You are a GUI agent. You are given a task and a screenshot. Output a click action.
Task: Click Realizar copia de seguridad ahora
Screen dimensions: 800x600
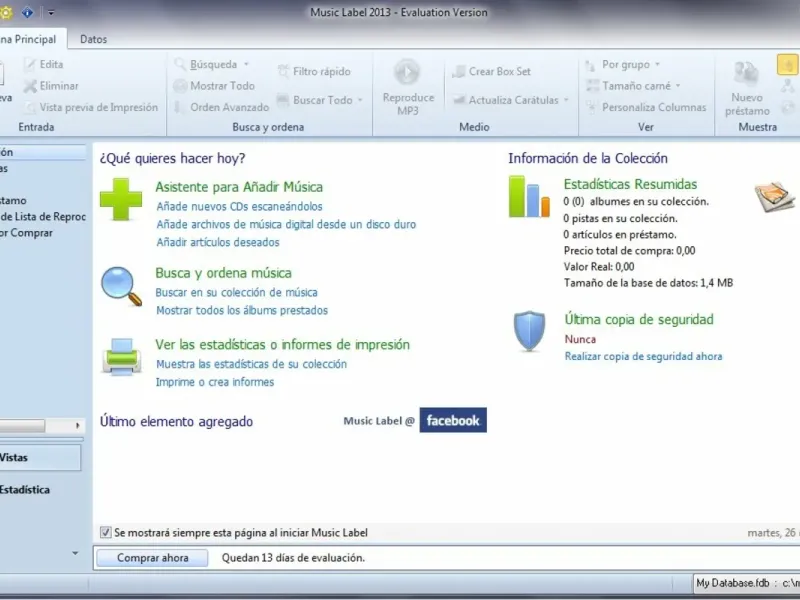click(x=643, y=357)
